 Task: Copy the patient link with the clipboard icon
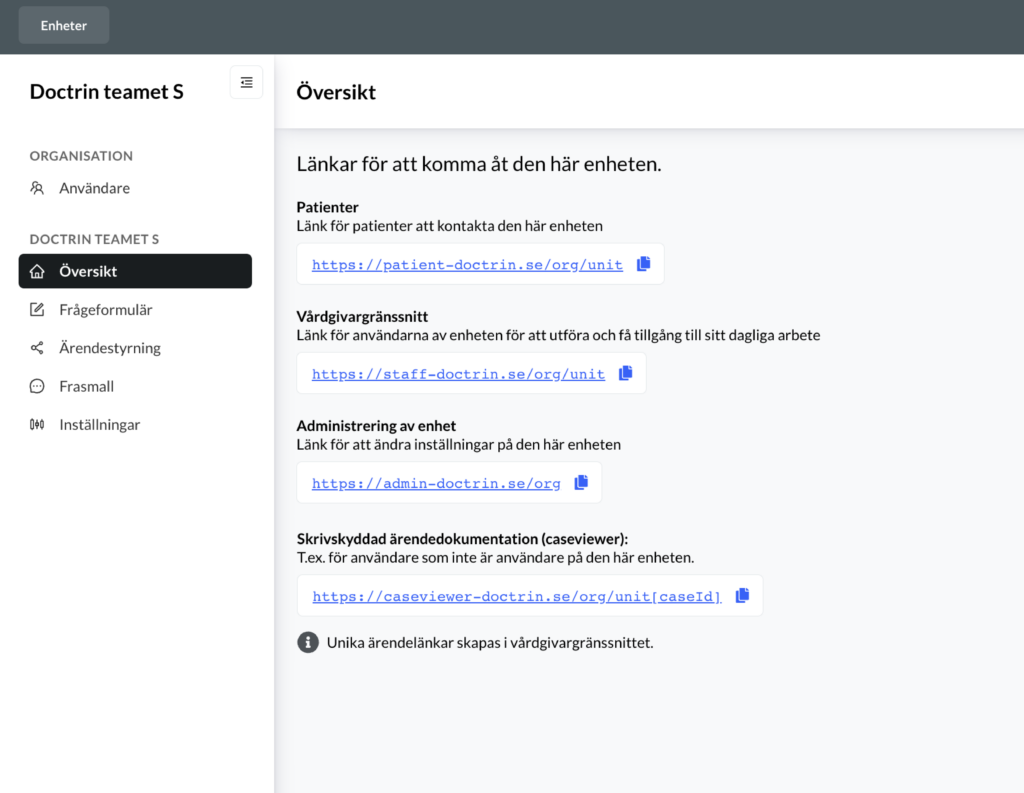coord(643,263)
